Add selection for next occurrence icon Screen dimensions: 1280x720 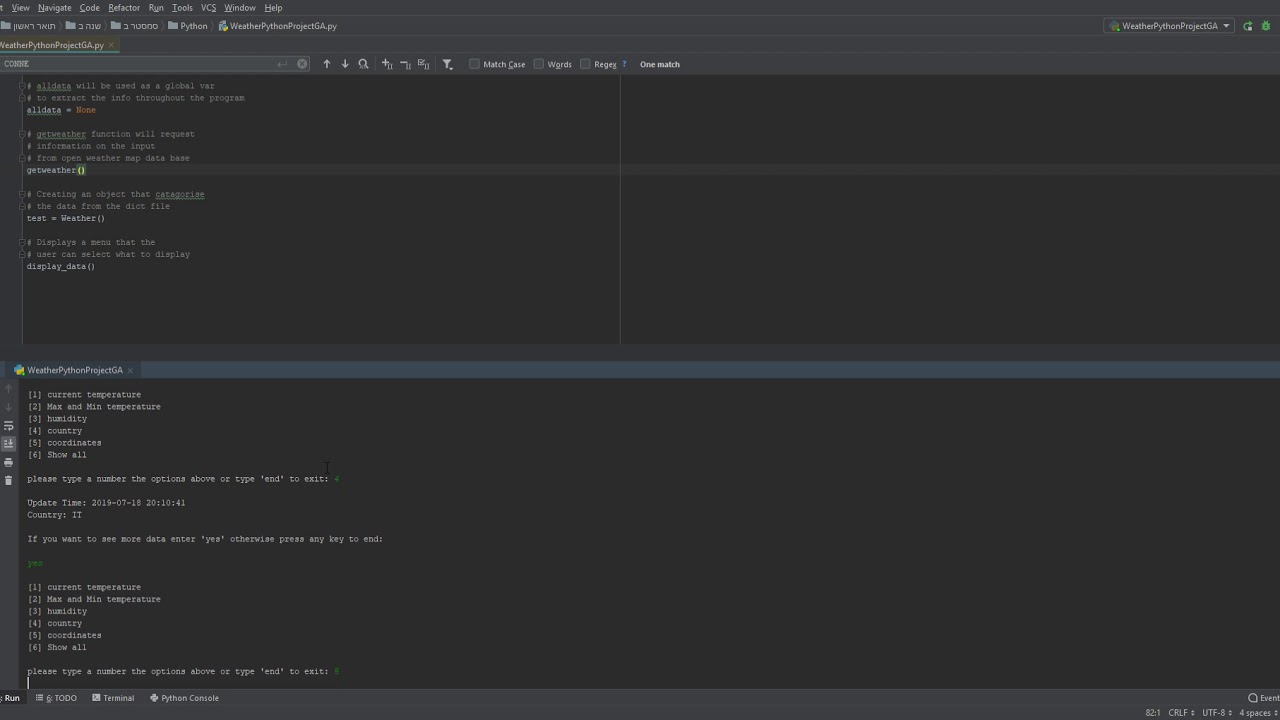[x=387, y=64]
